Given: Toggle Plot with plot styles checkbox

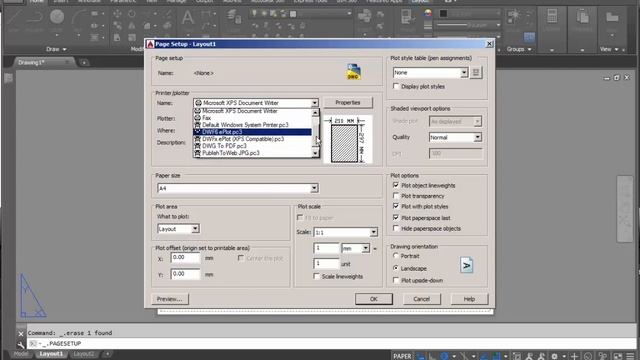Looking at the screenshot, I should (x=396, y=206).
